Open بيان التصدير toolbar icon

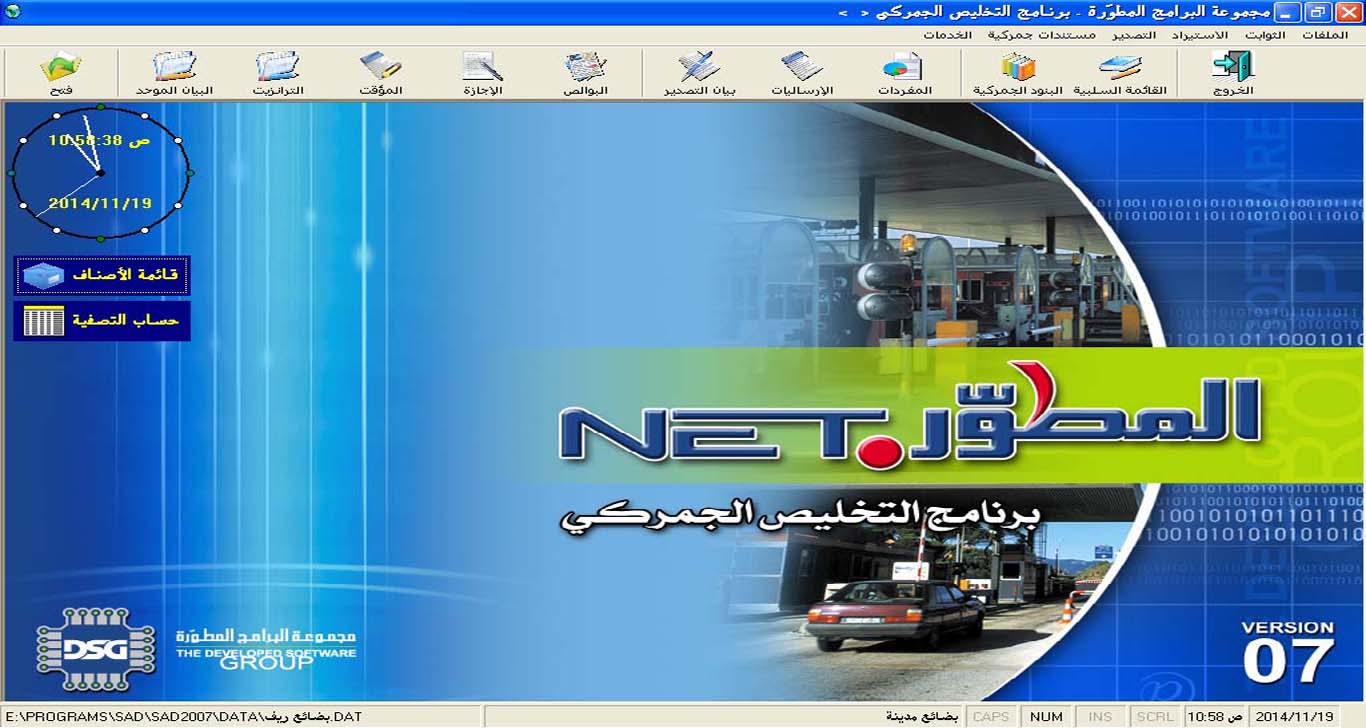tap(700, 72)
